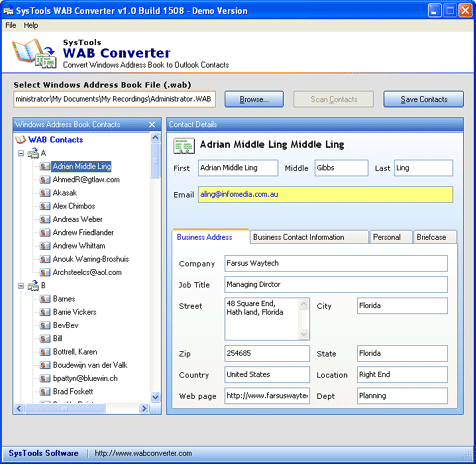Click the Last name field
476x465 pixels.
pos(424,168)
